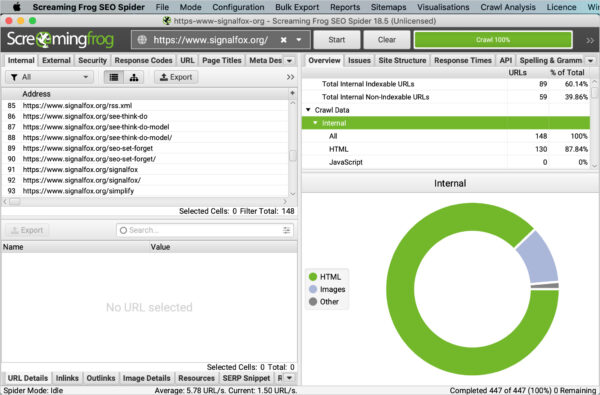Switch to list view icon
600x395 pixels.
(114, 77)
